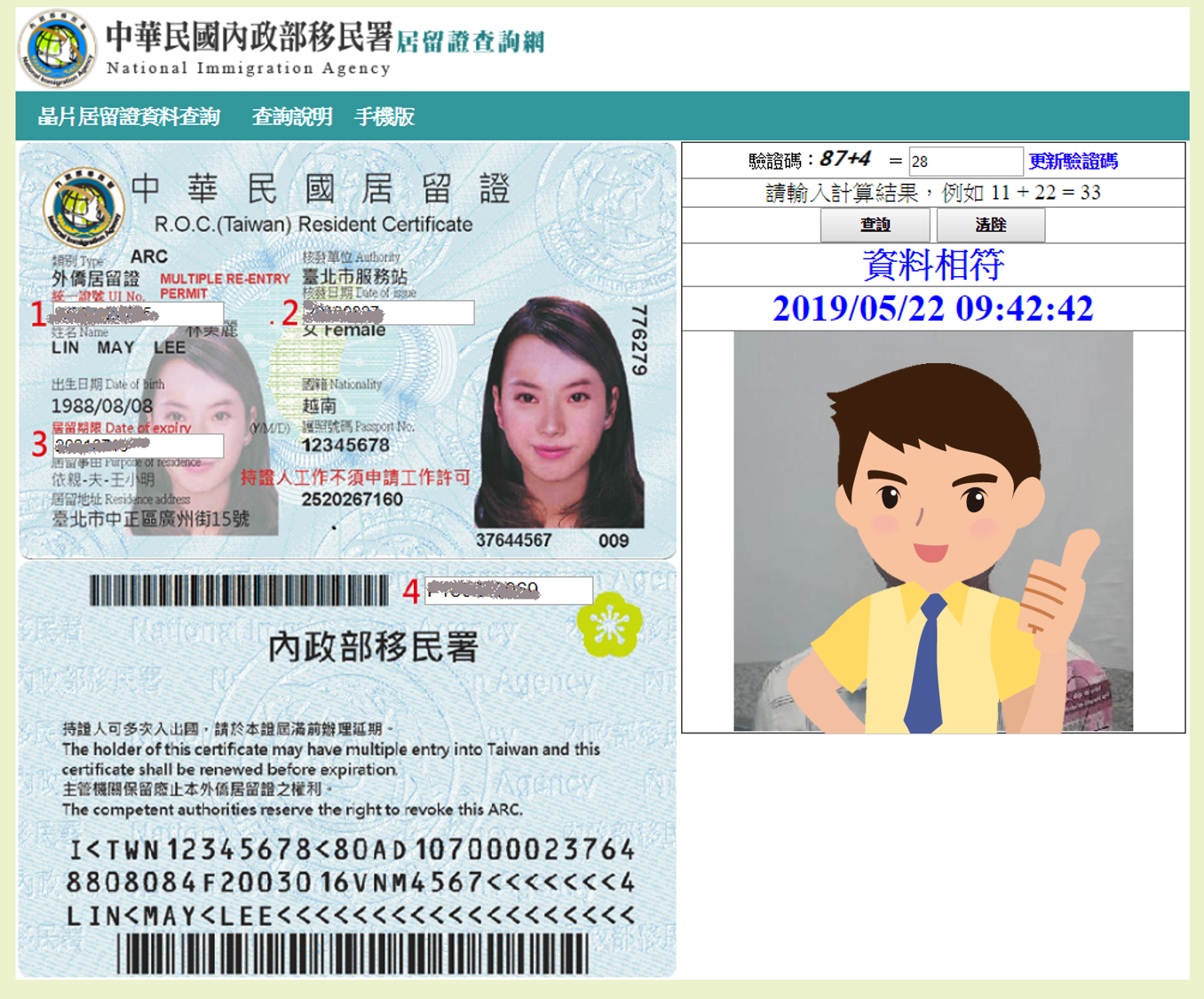Click the MRZ line LIN<MAY<LEE

[351, 916]
